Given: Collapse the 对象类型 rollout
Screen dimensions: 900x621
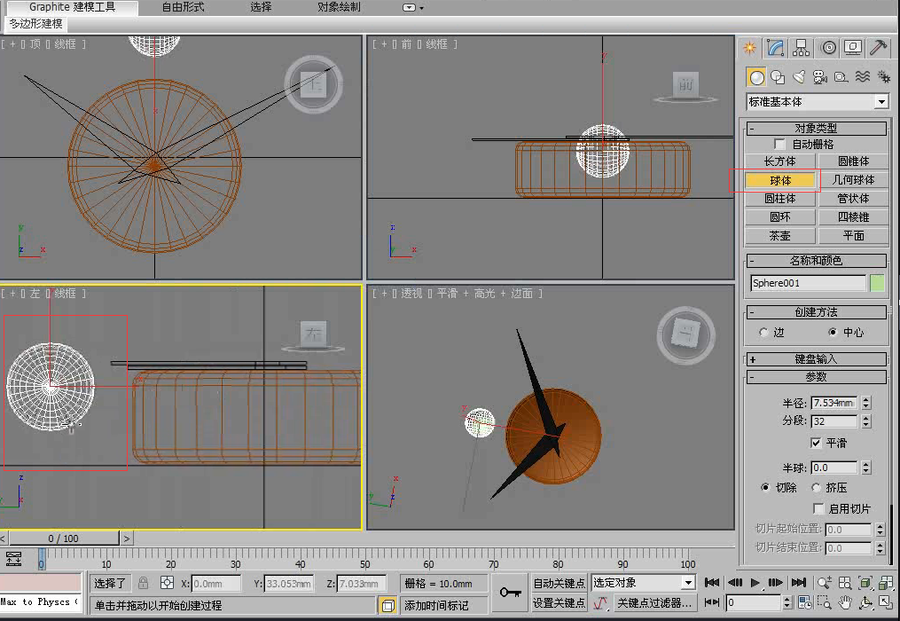Looking at the screenshot, I should [x=816, y=128].
